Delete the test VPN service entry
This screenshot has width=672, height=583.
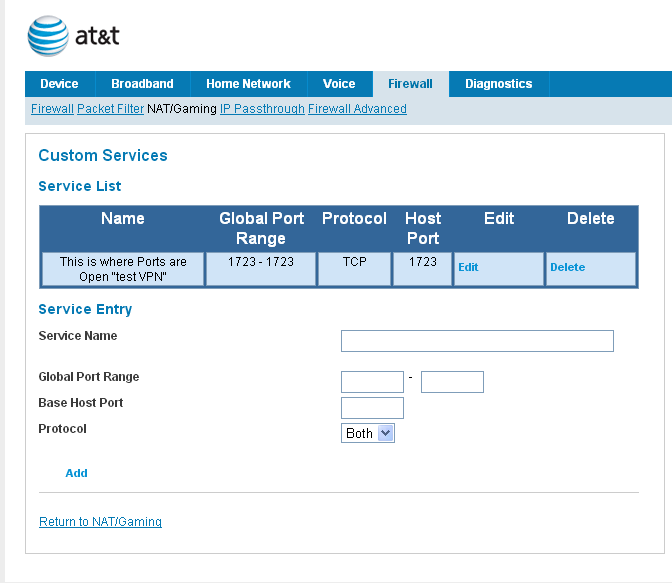pos(567,268)
